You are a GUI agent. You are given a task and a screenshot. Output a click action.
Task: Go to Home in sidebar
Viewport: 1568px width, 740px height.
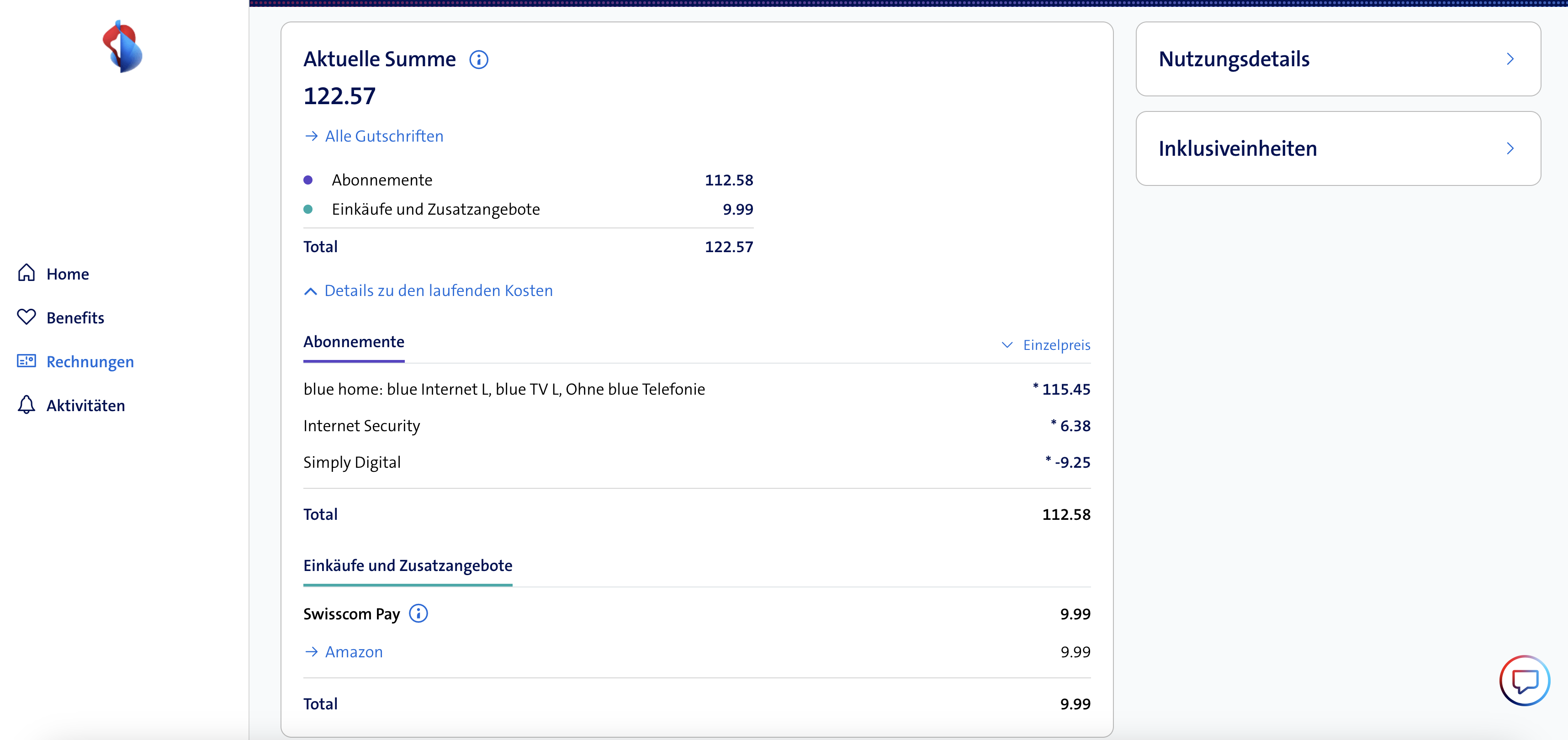click(x=68, y=274)
